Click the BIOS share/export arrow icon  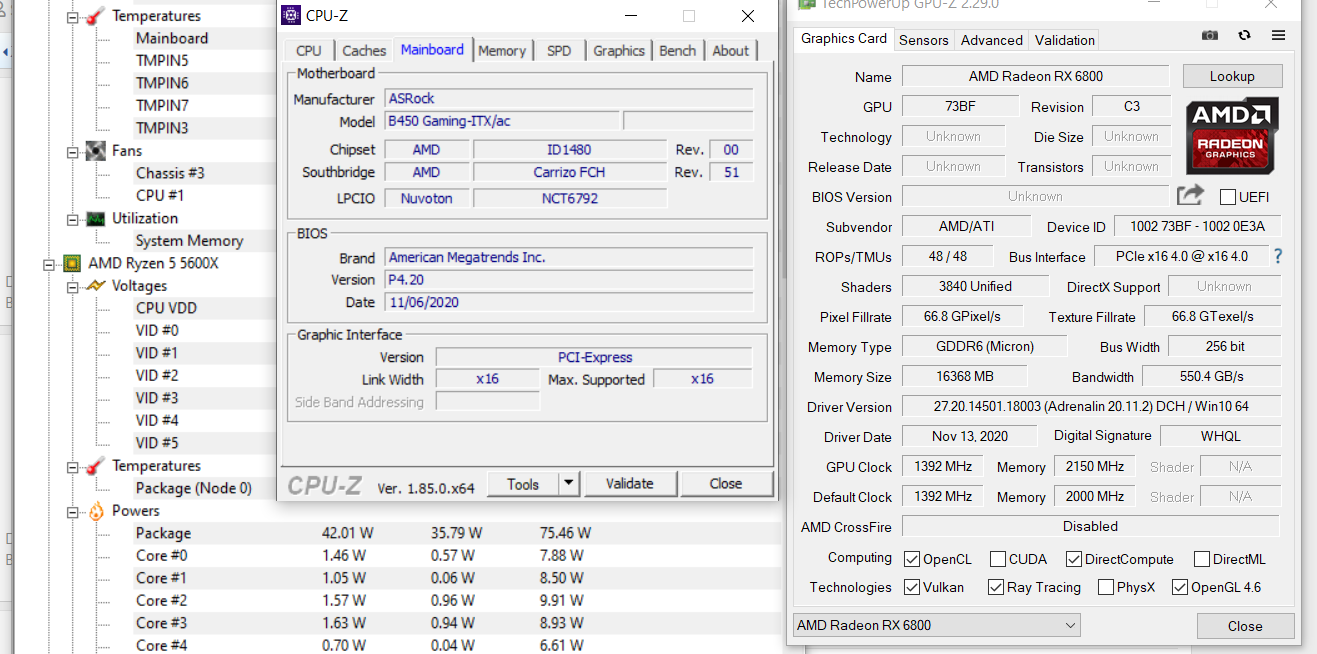(x=1190, y=196)
